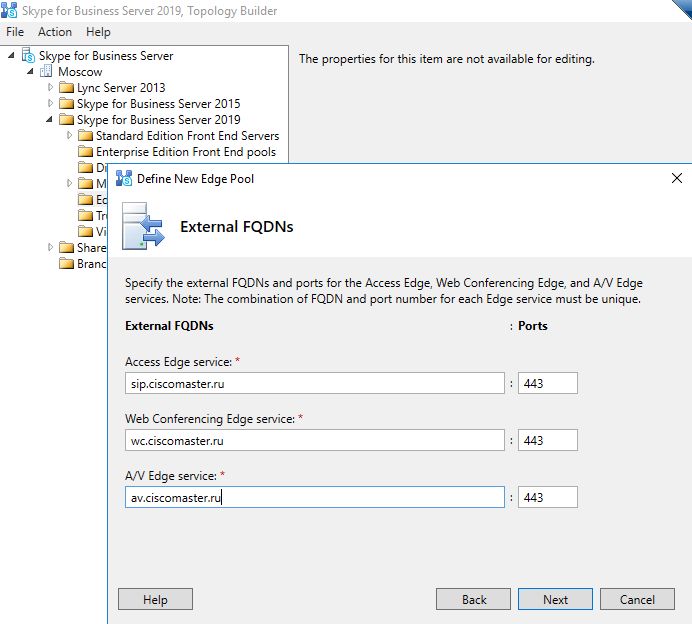Close the Define New Edge Pool dialog
The image size is (692, 624).
point(677,178)
